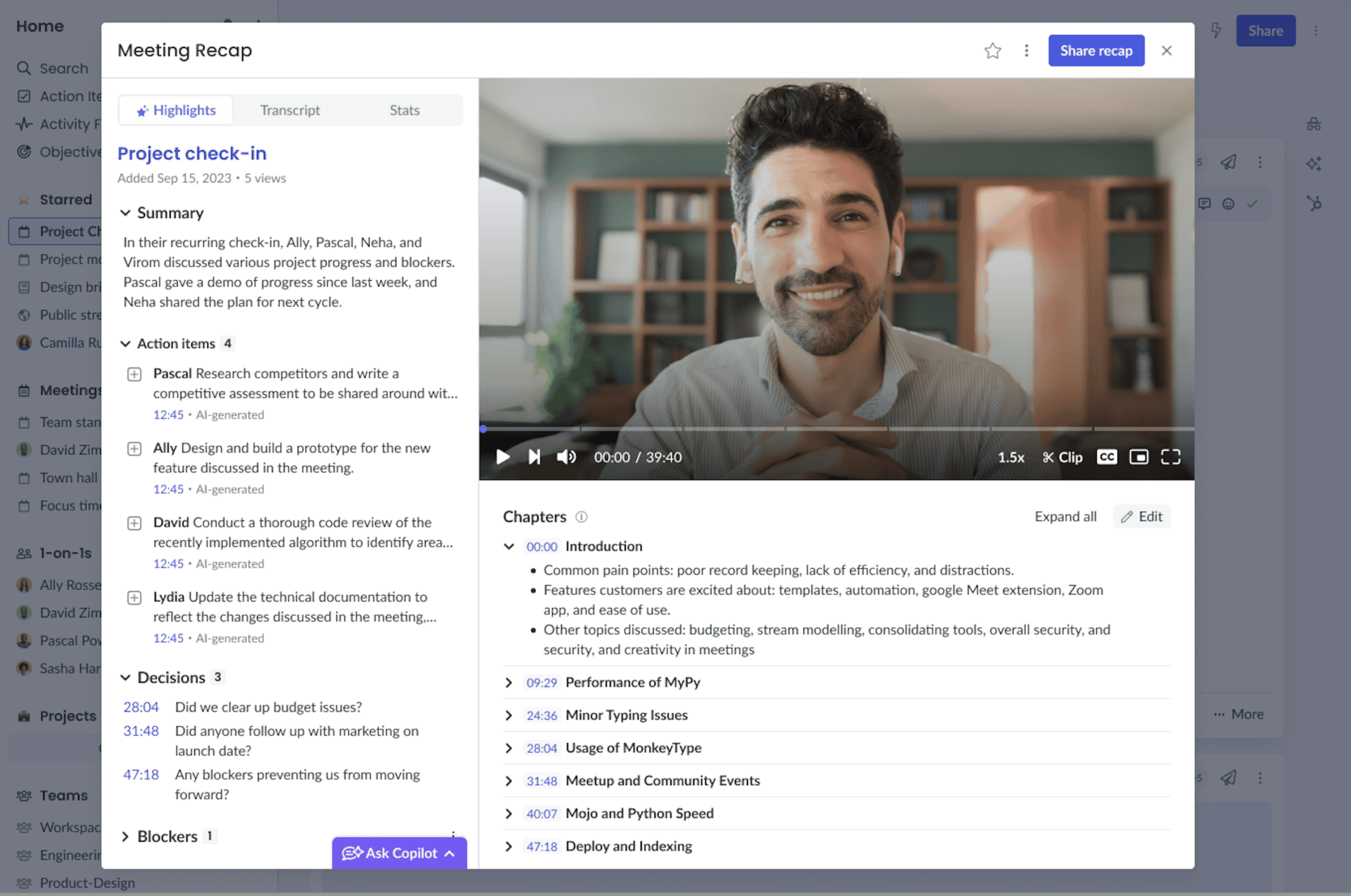
Task: Add emoji reaction in background page
Action: pos(1228,204)
